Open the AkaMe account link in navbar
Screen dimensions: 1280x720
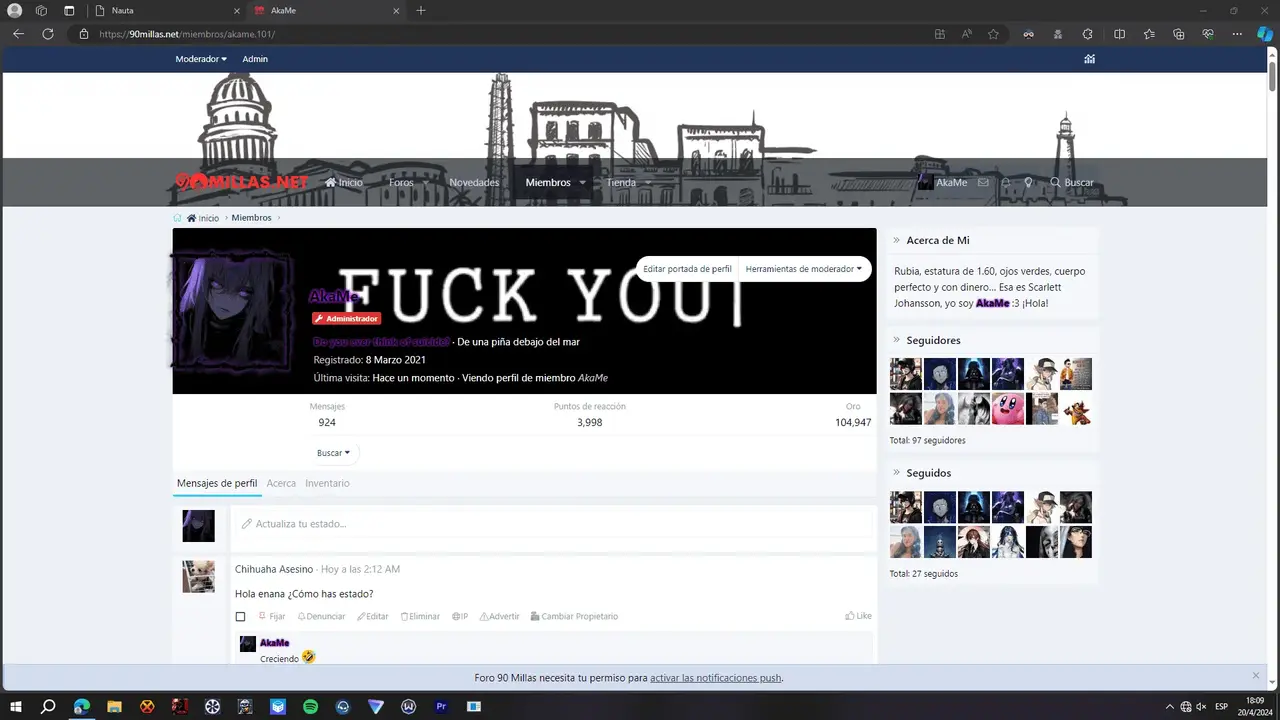pos(943,183)
